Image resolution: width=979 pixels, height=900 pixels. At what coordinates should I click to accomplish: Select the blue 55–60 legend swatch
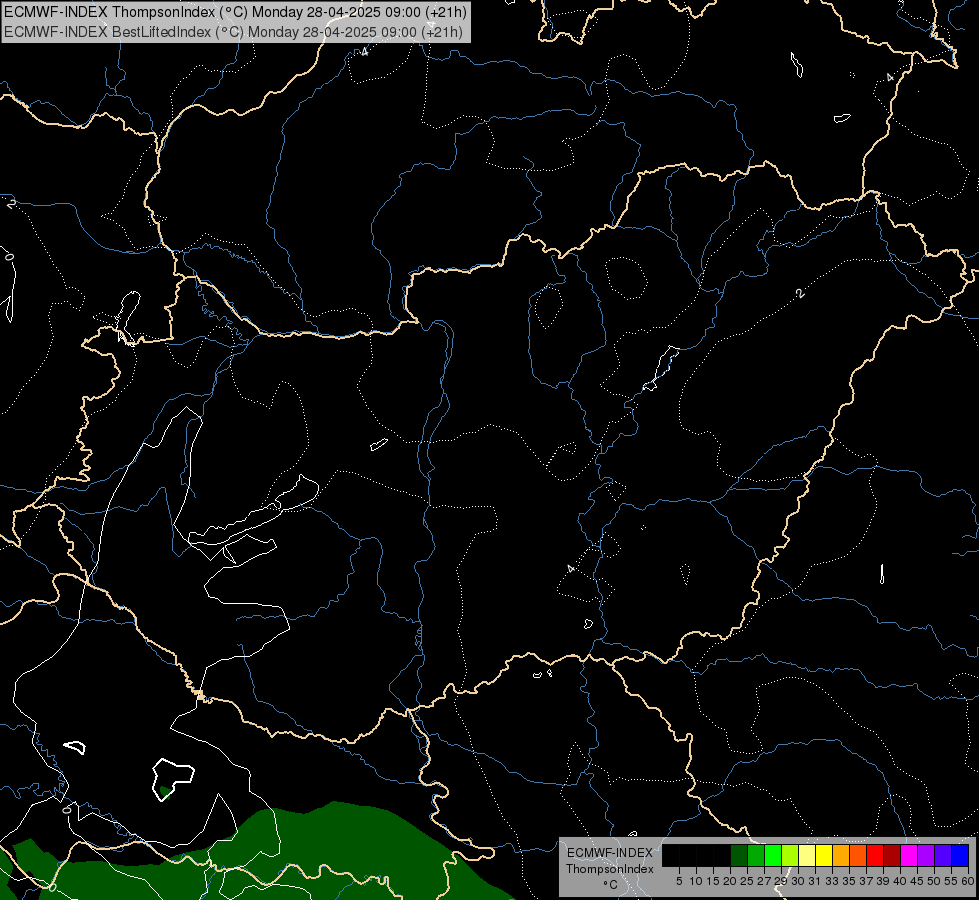pos(960,855)
